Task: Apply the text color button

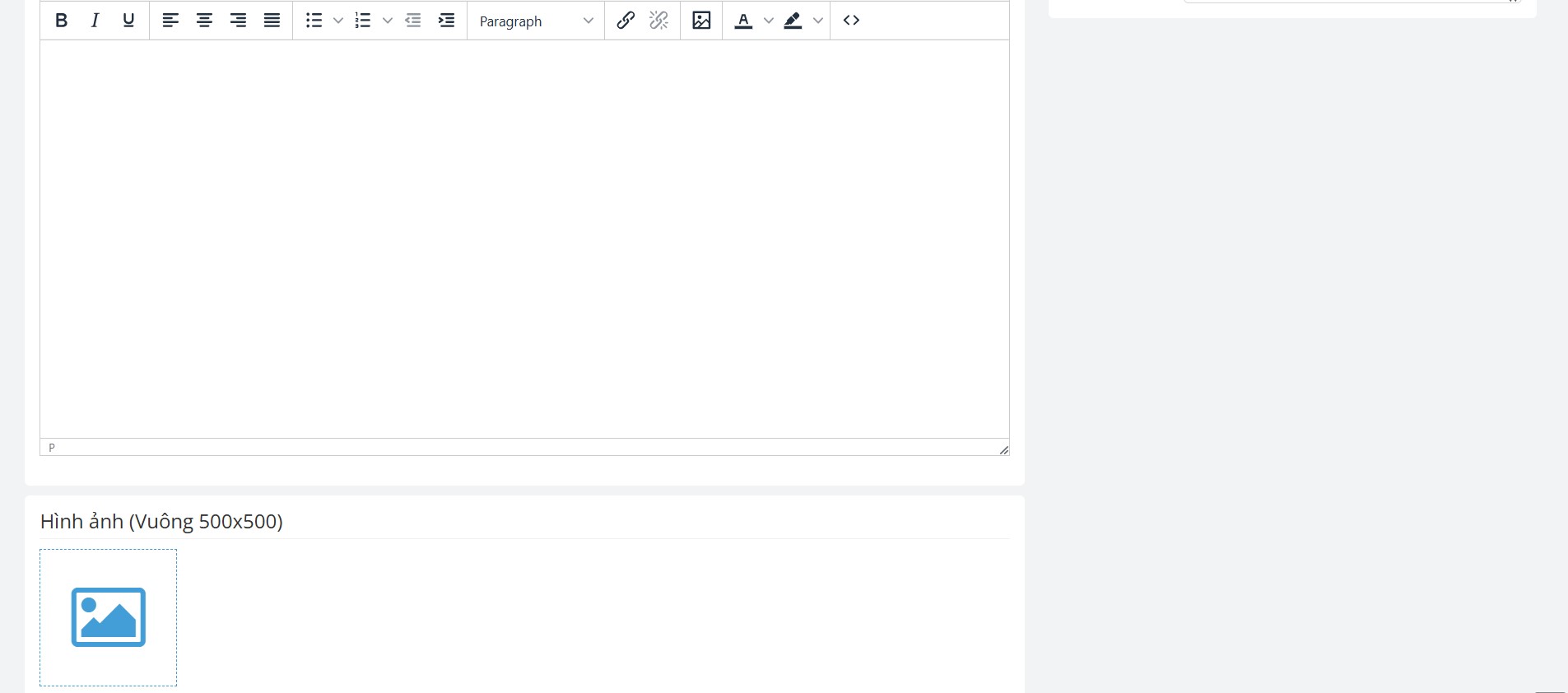Action: click(743, 21)
